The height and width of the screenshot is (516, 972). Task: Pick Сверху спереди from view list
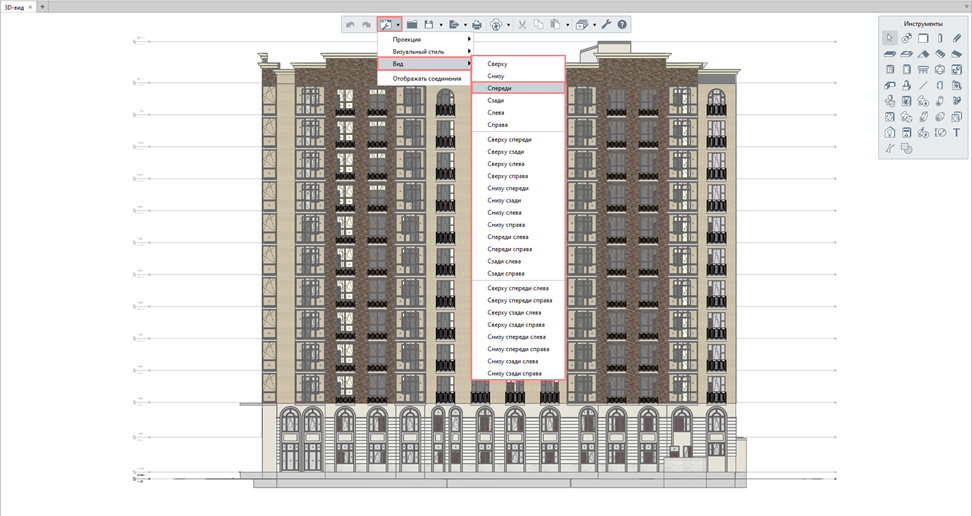click(518, 140)
